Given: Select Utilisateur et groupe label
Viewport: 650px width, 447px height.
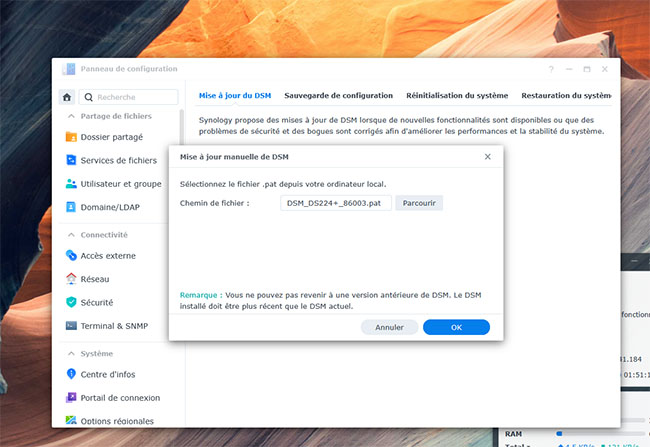Looking at the screenshot, I should [x=121, y=184].
